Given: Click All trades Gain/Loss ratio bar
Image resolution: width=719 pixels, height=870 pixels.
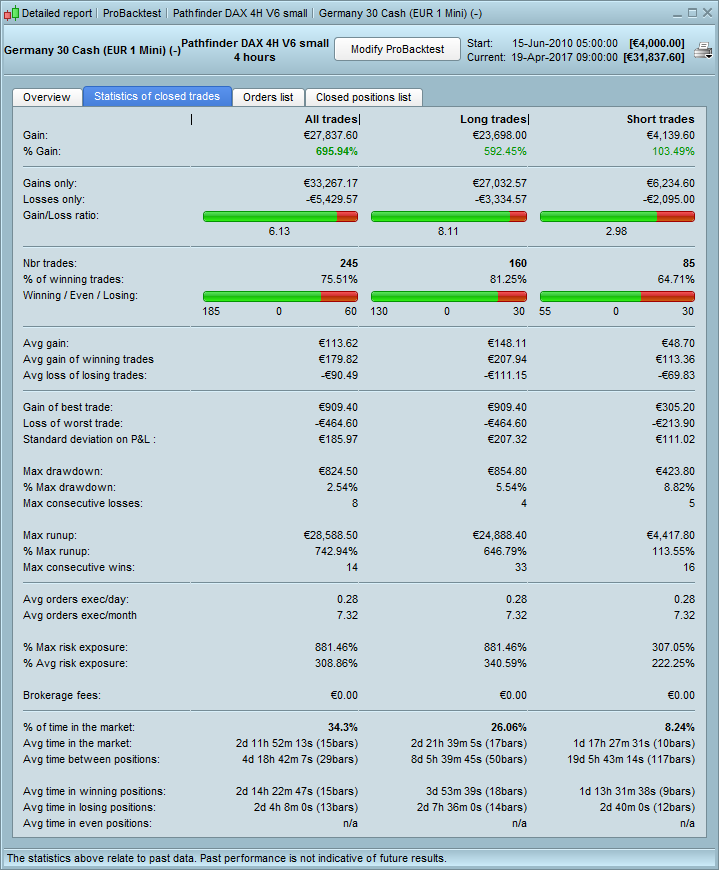Looking at the screenshot, I should (280, 216).
